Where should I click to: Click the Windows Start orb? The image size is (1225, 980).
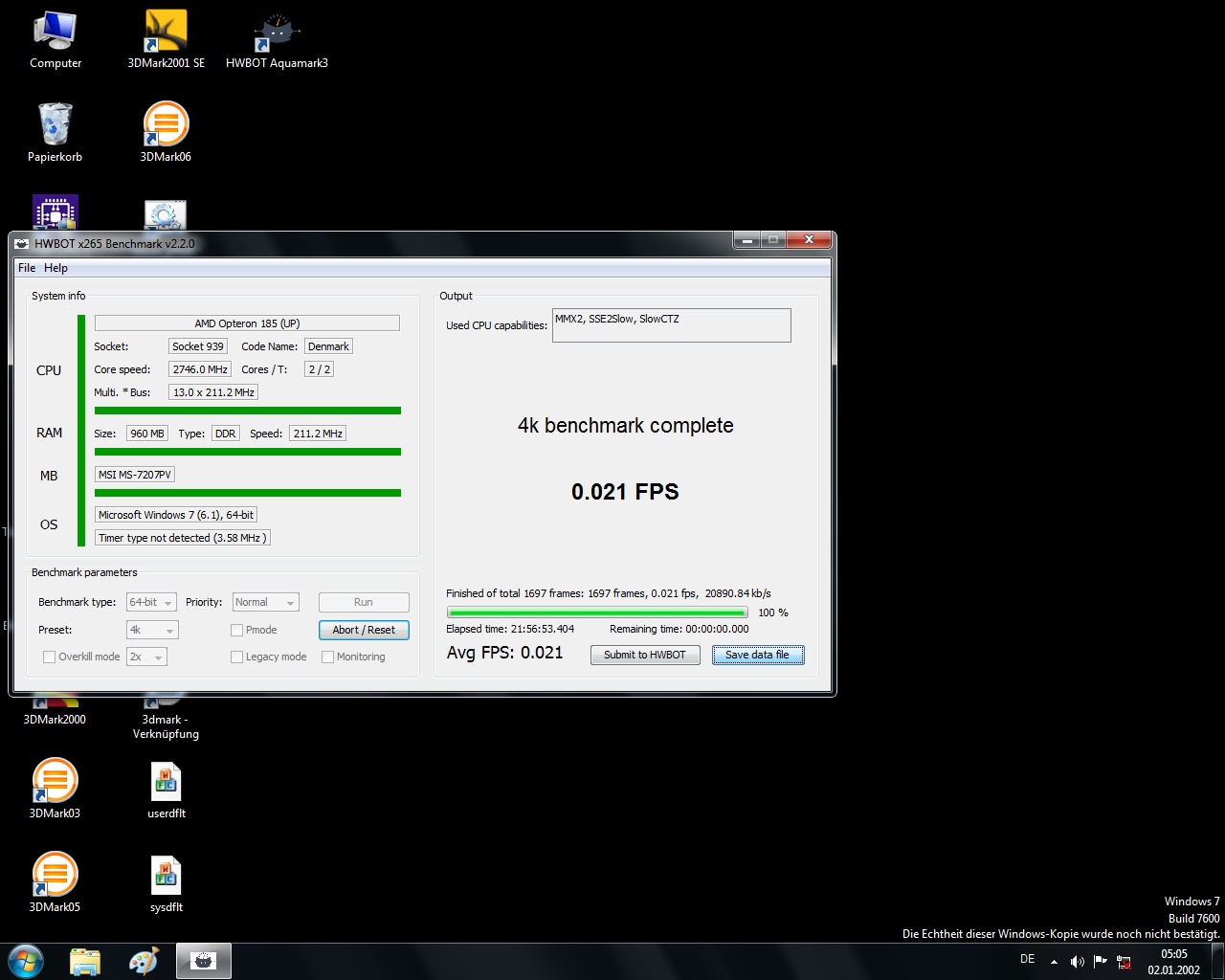pyautogui.click(x=26, y=961)
